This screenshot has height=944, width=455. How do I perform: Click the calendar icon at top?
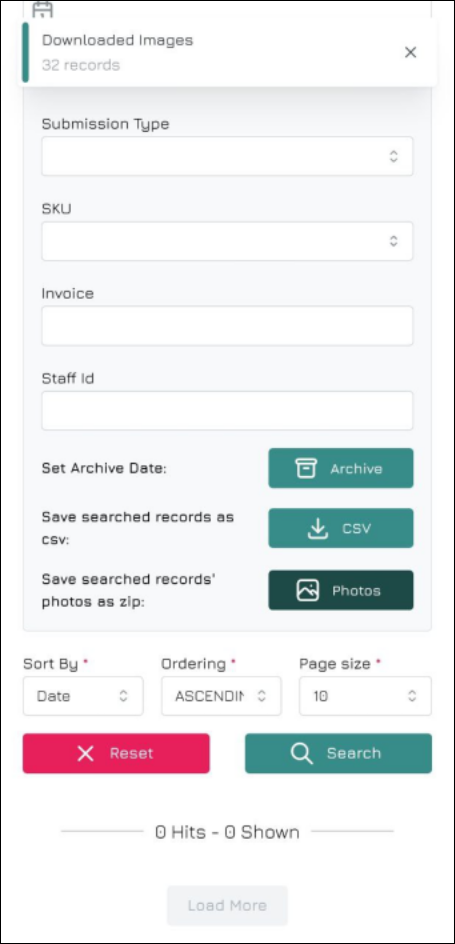point(43,8)
